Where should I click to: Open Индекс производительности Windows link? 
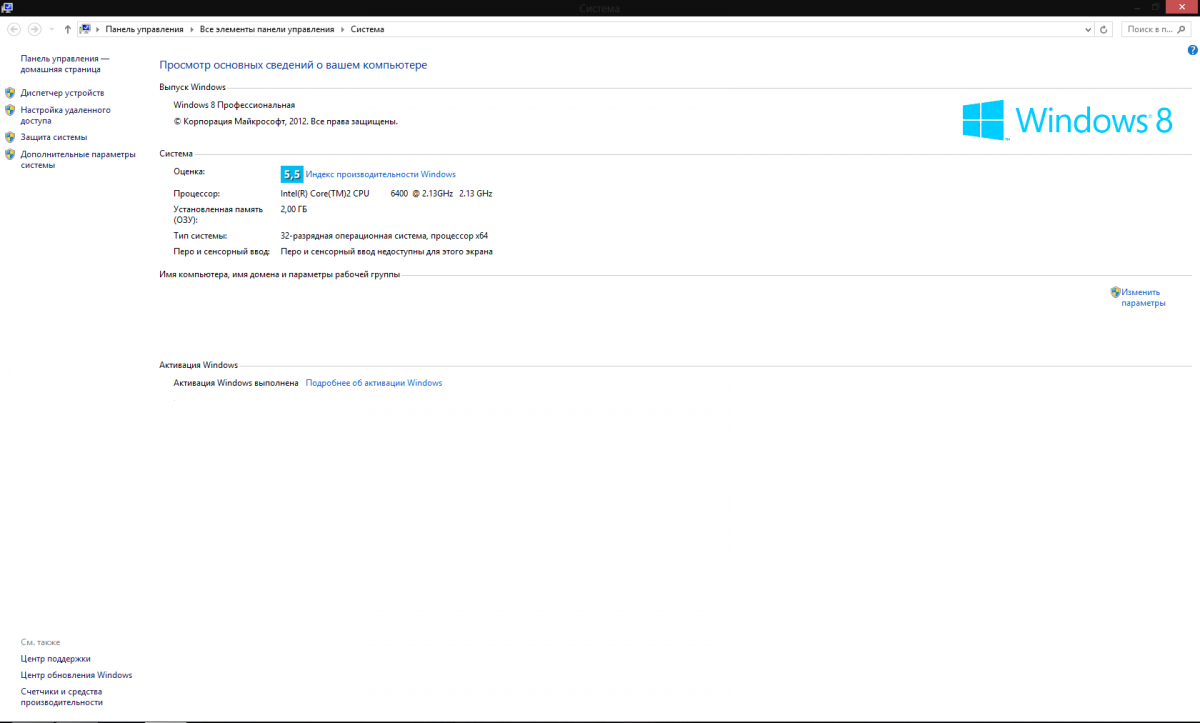pos(381,174)
